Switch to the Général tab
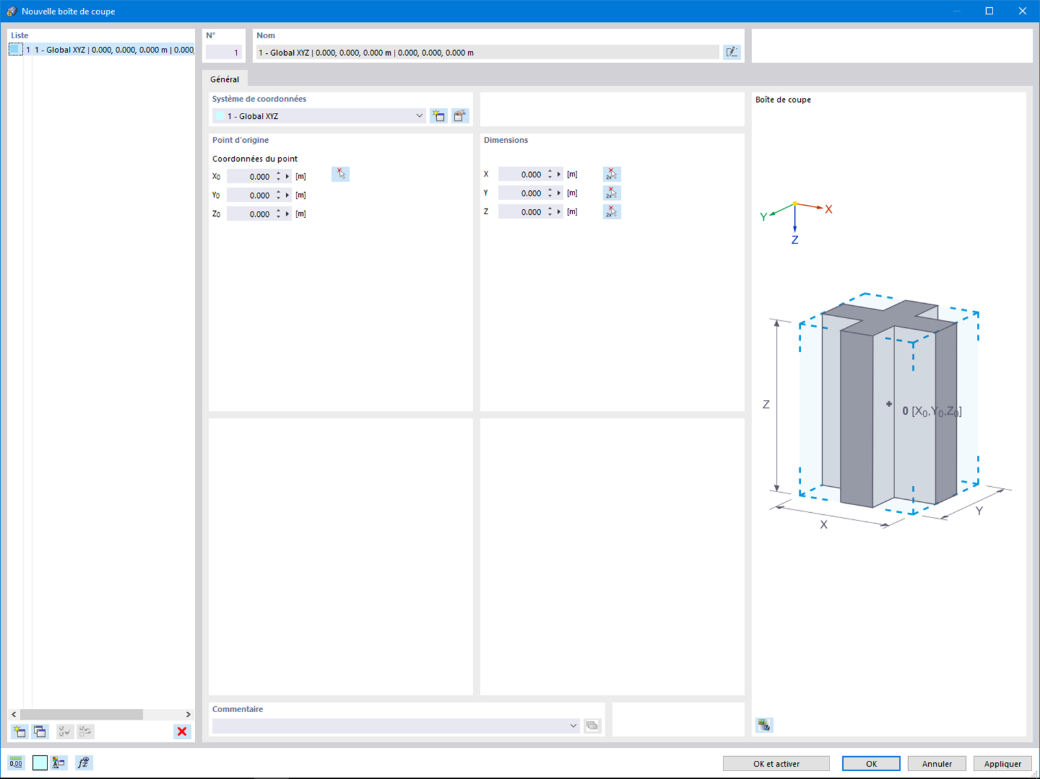The height and width of the screenshot is (779, 1040). [x=225, y=79]
